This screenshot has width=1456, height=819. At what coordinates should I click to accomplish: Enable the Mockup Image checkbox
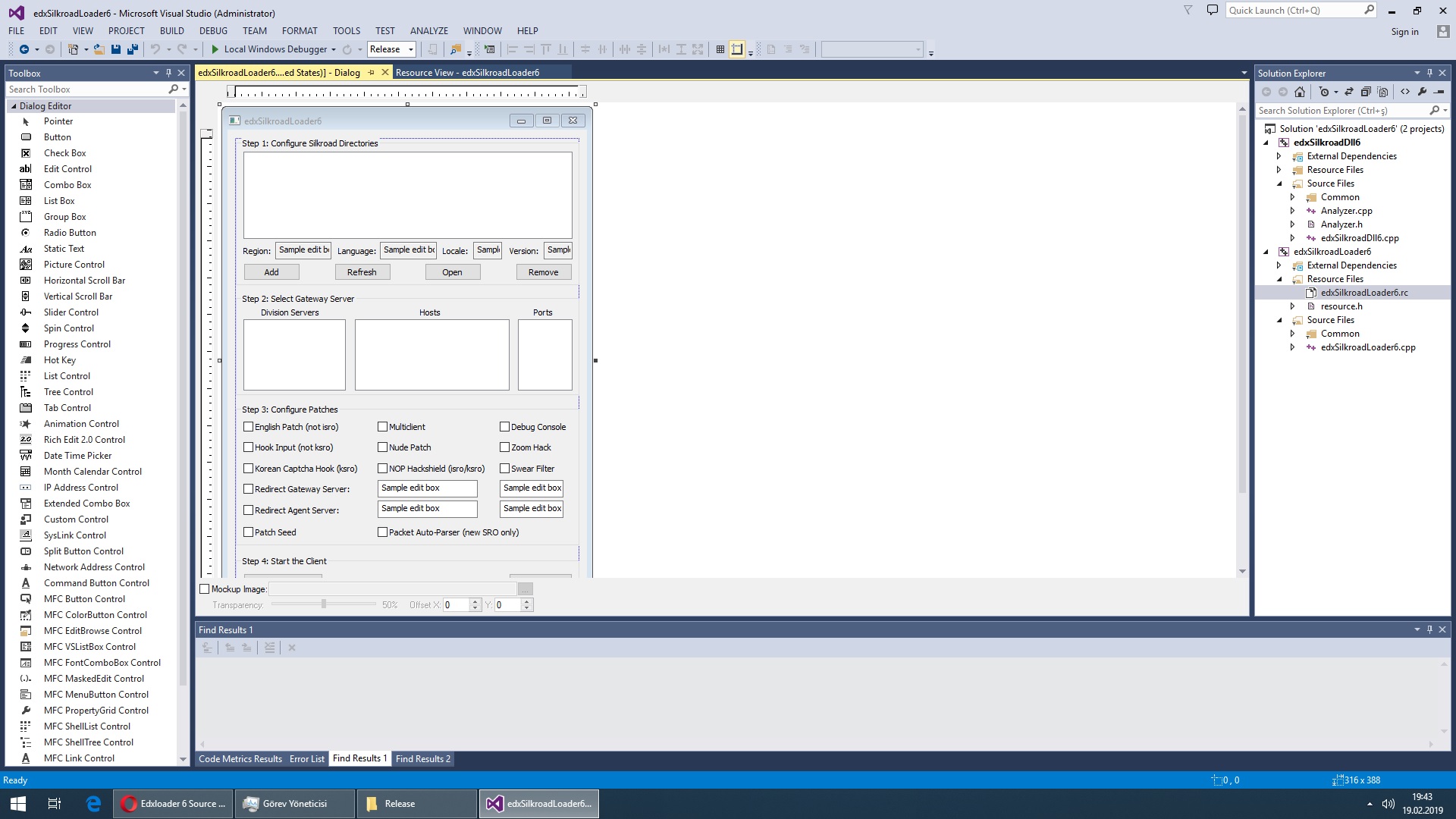pyautogui.click(x=204, y=589)
